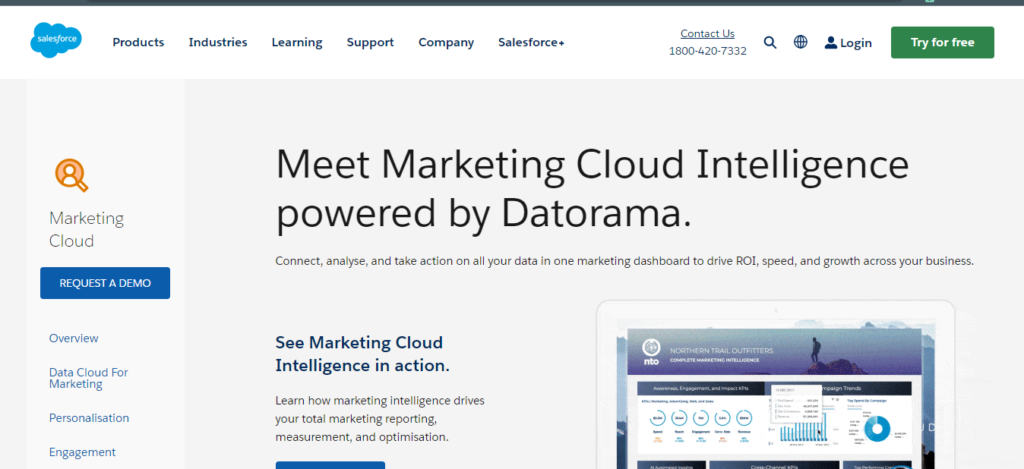Open the Support menu
1024x469 pixels.
click(370, 42)
